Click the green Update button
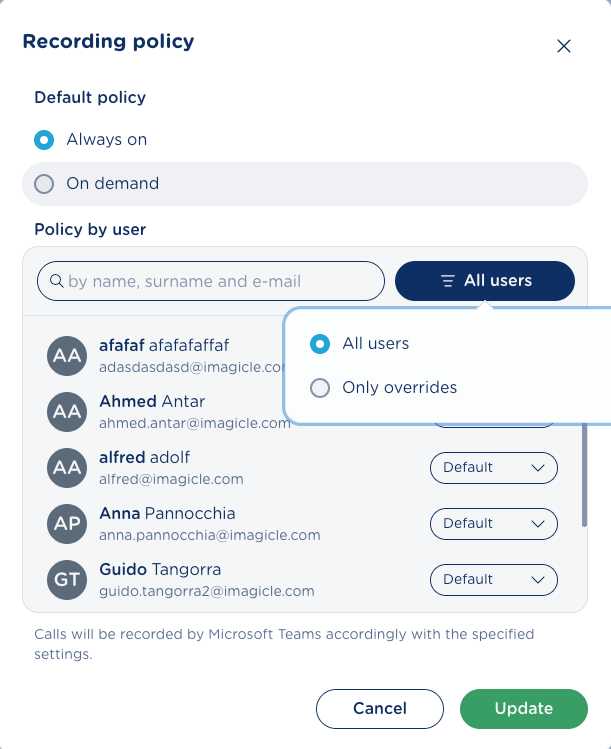This screenshot has width=611, height=749. point(523,708)
